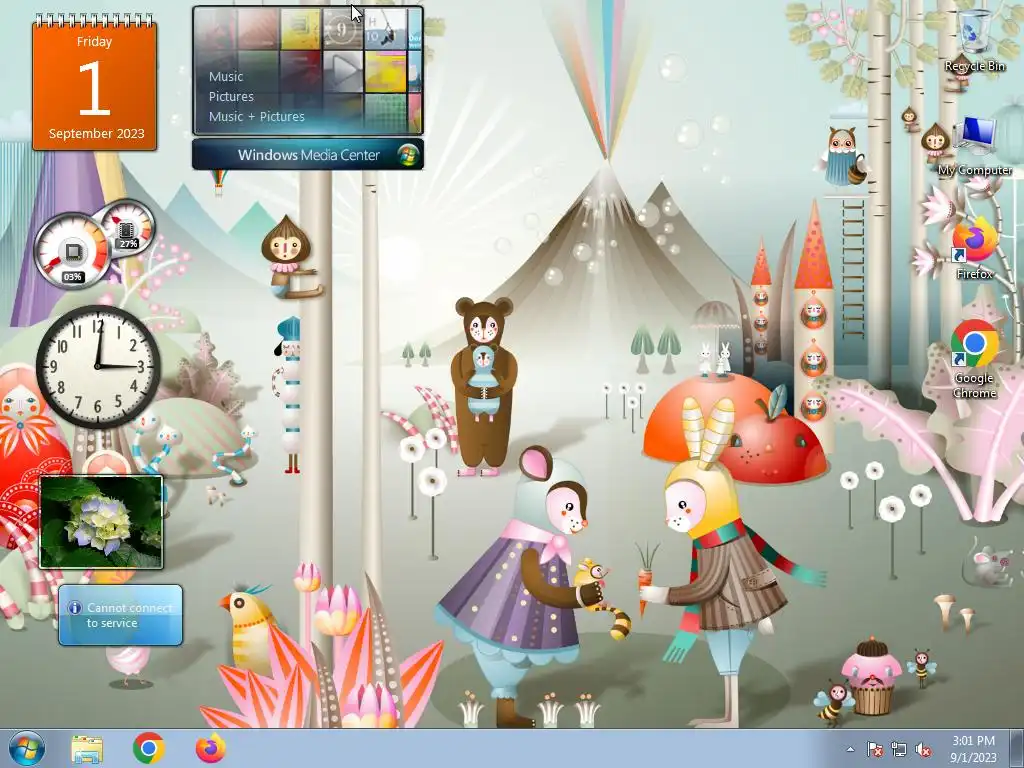Click the Windows Start orb

click(27, 748)
